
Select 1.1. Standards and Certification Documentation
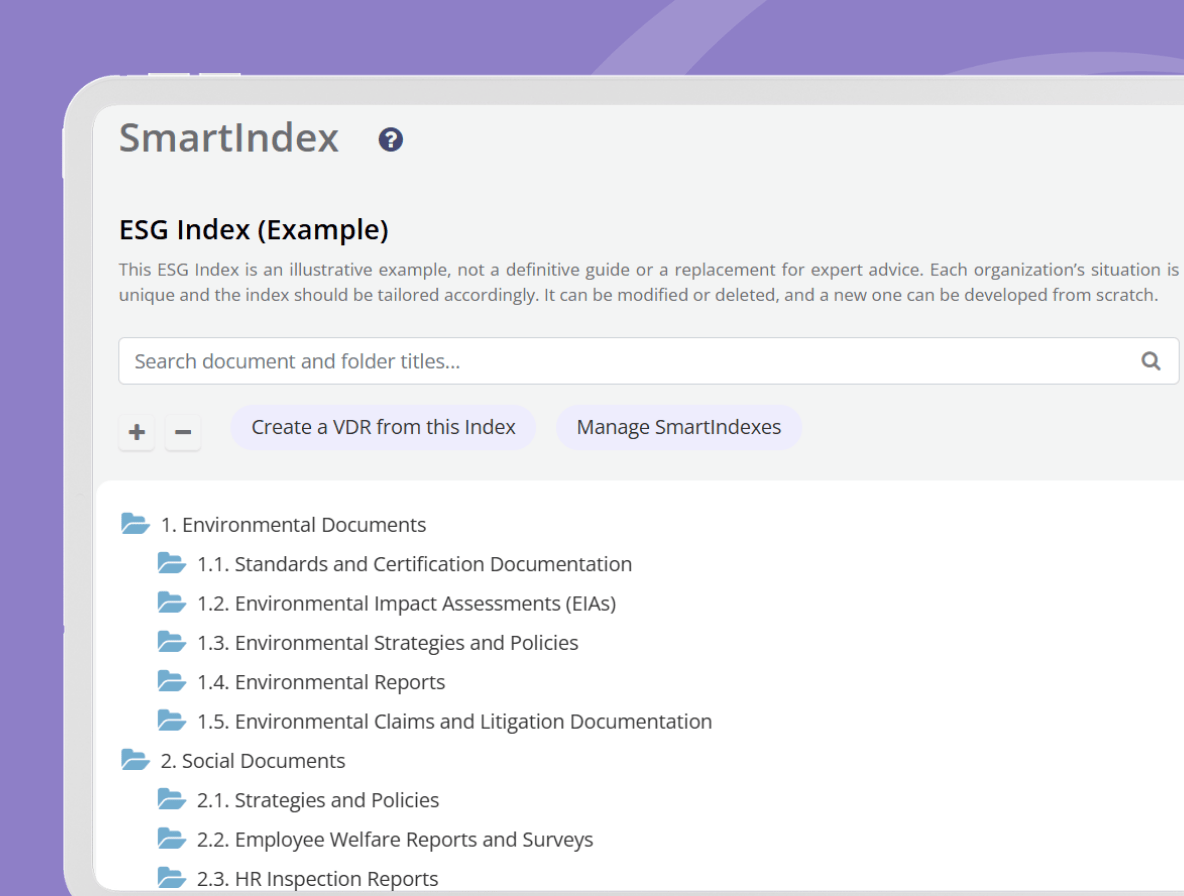(414, 564)
